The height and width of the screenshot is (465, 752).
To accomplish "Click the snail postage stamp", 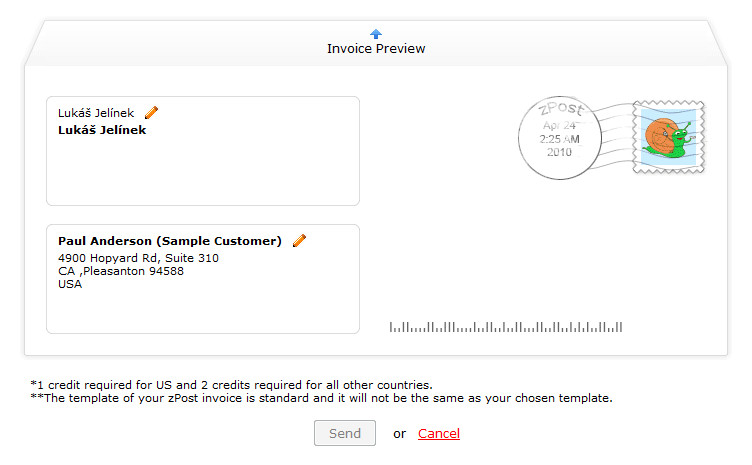I will (669, 137).
